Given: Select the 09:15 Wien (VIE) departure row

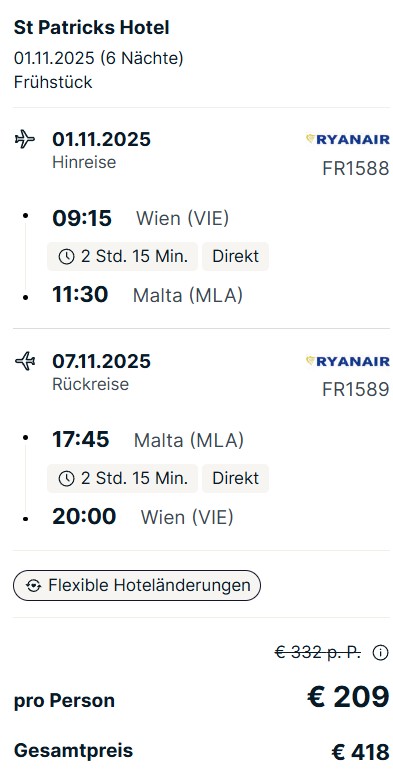Looking at the screenshot, I should 141,218.
